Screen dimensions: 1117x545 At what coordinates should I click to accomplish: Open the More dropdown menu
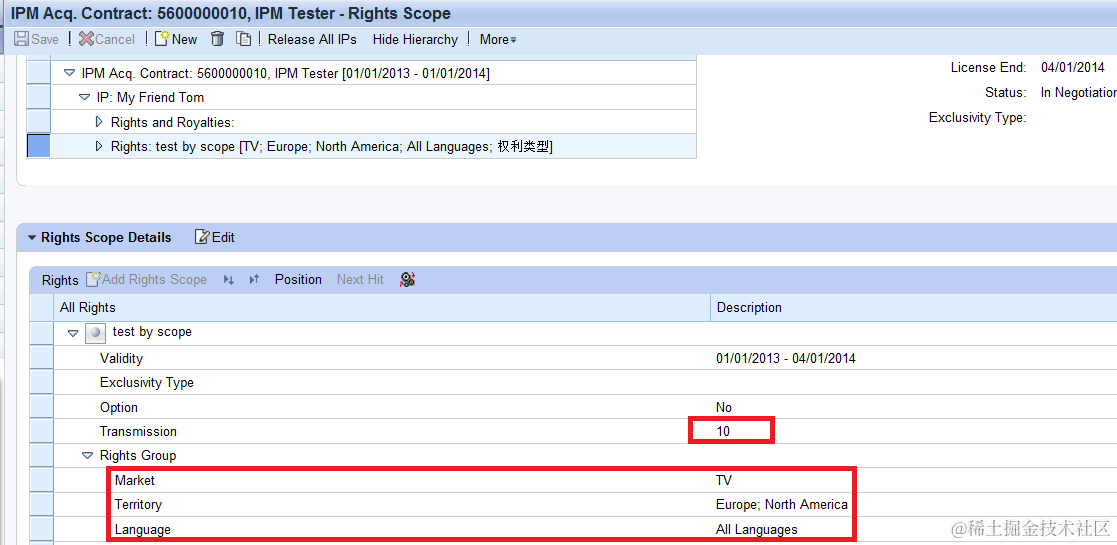click(498, 39)
